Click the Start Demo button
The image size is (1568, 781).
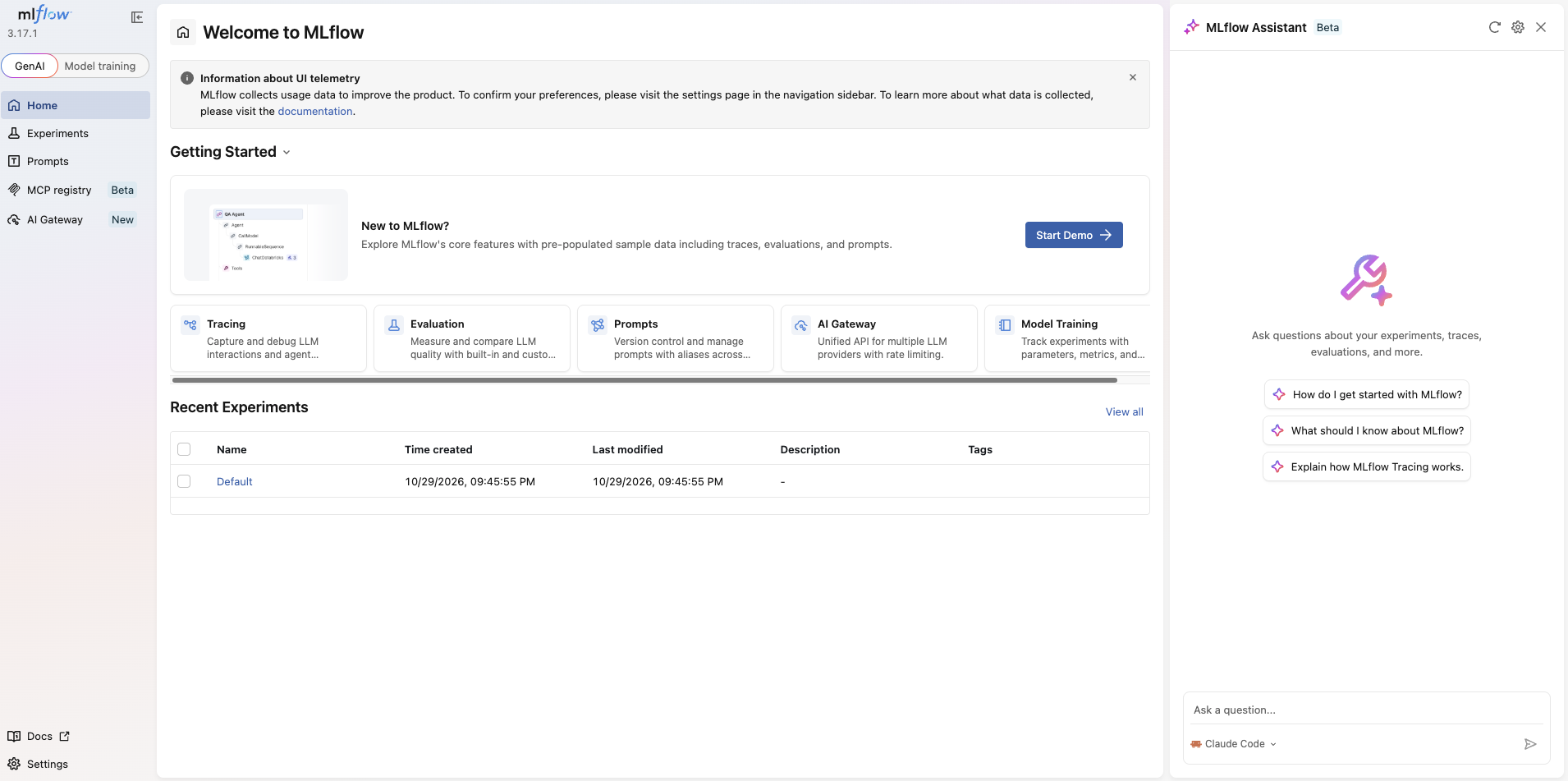1074,235
